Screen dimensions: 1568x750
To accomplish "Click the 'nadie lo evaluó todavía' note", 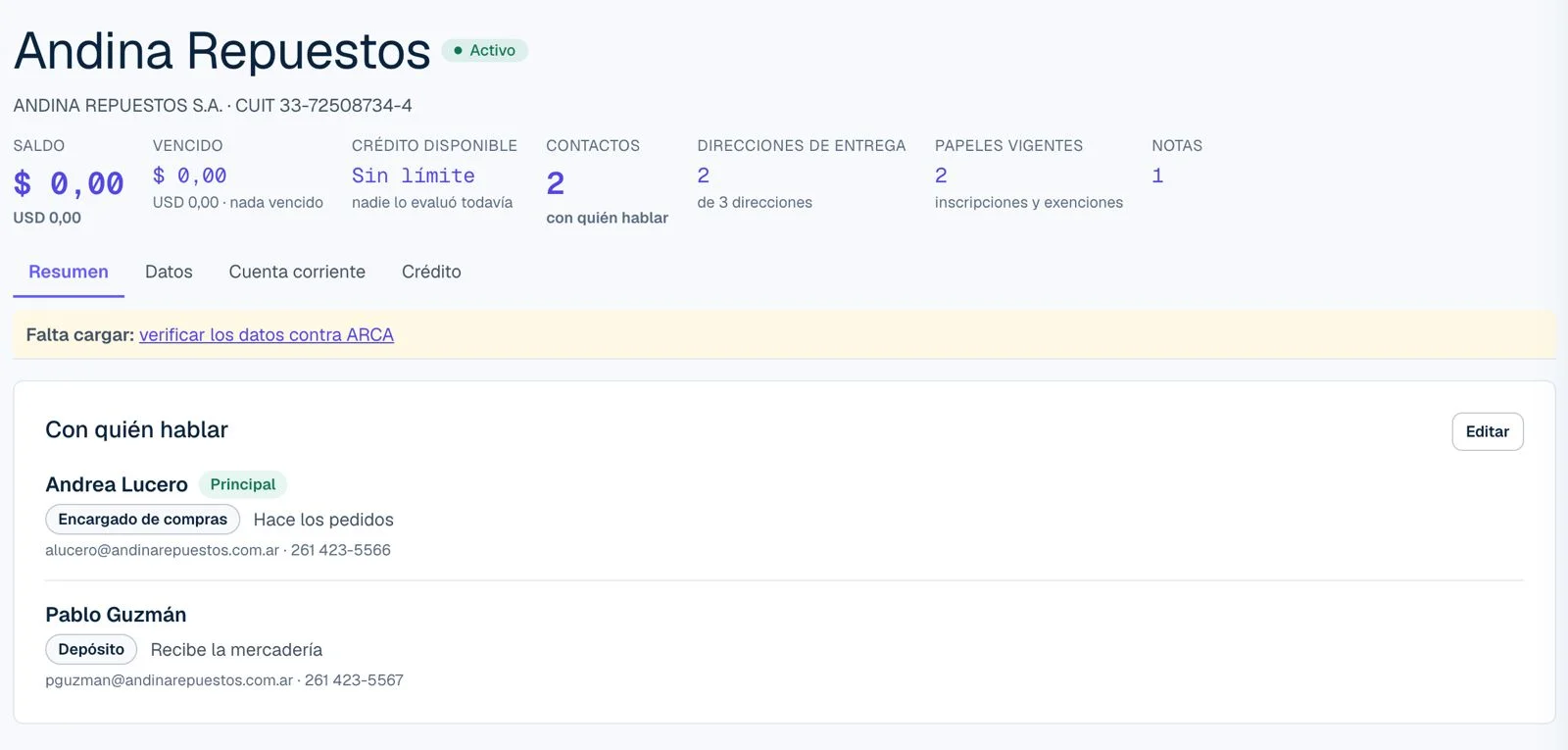I will click(432, 202).
